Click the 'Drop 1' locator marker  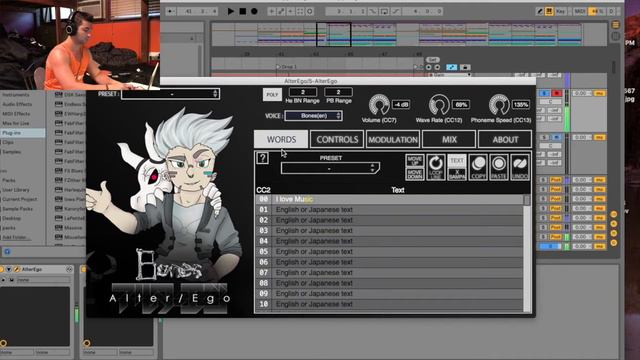tap(287, 67)
